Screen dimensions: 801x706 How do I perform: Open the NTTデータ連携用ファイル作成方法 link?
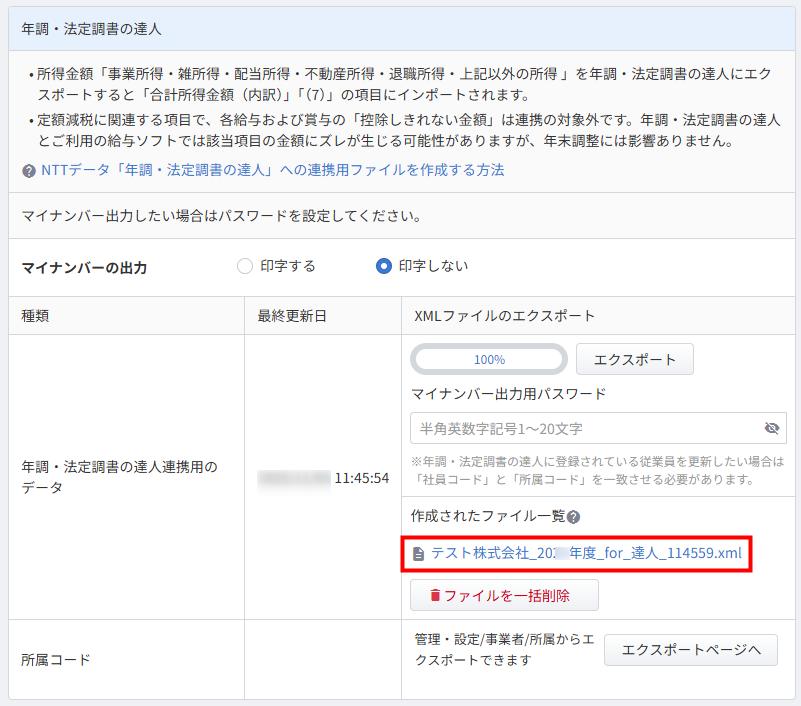pos(272,170)
